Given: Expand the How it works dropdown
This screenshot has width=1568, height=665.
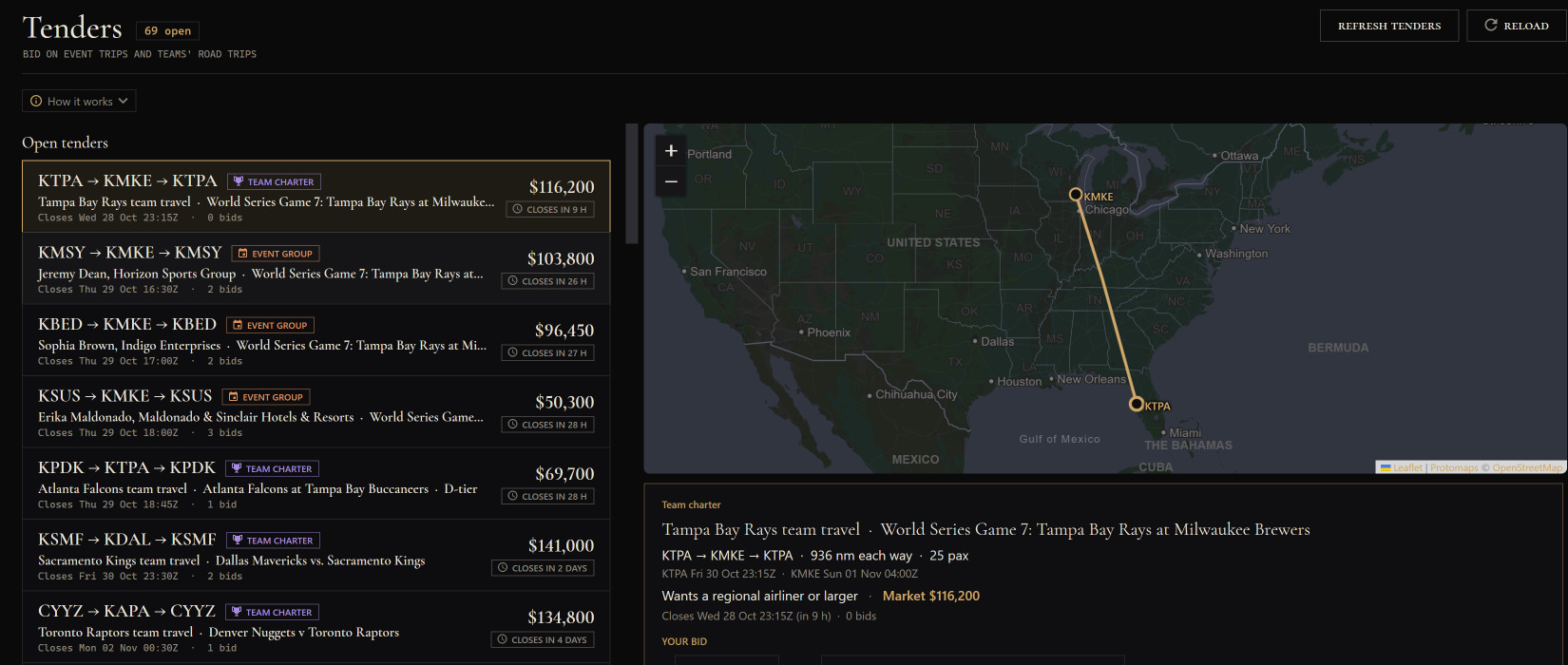Looking at the screenshot, I should coord(79,101).
